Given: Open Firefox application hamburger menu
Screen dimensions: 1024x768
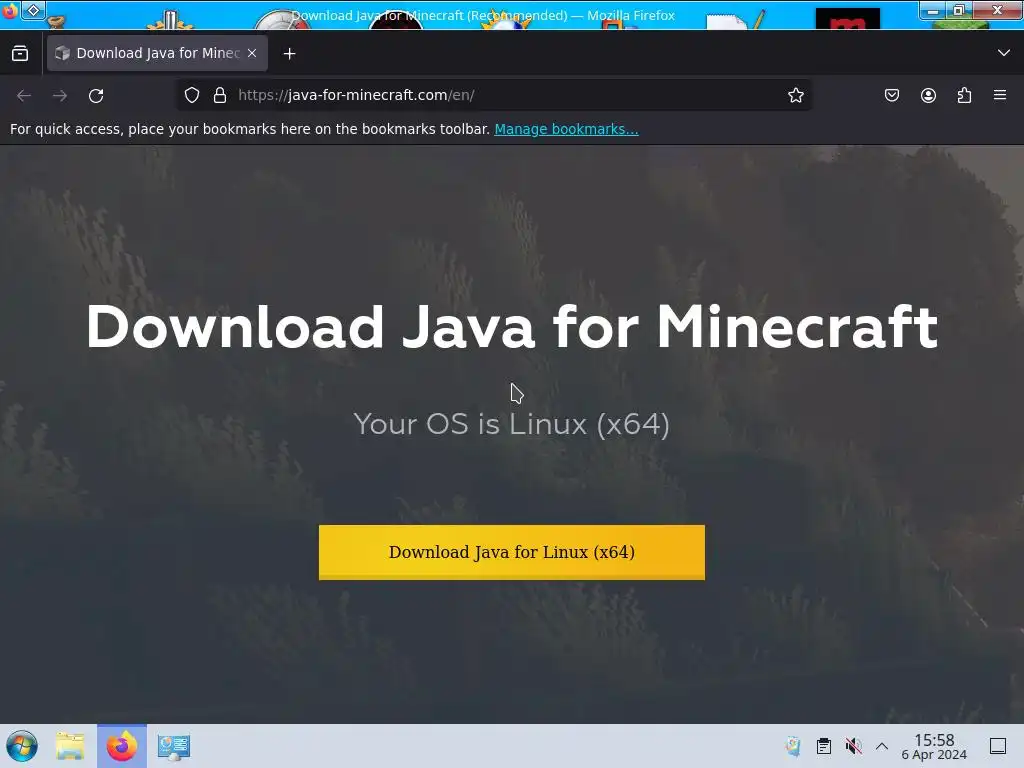Looking at the screenshot, I should 1000,95.
